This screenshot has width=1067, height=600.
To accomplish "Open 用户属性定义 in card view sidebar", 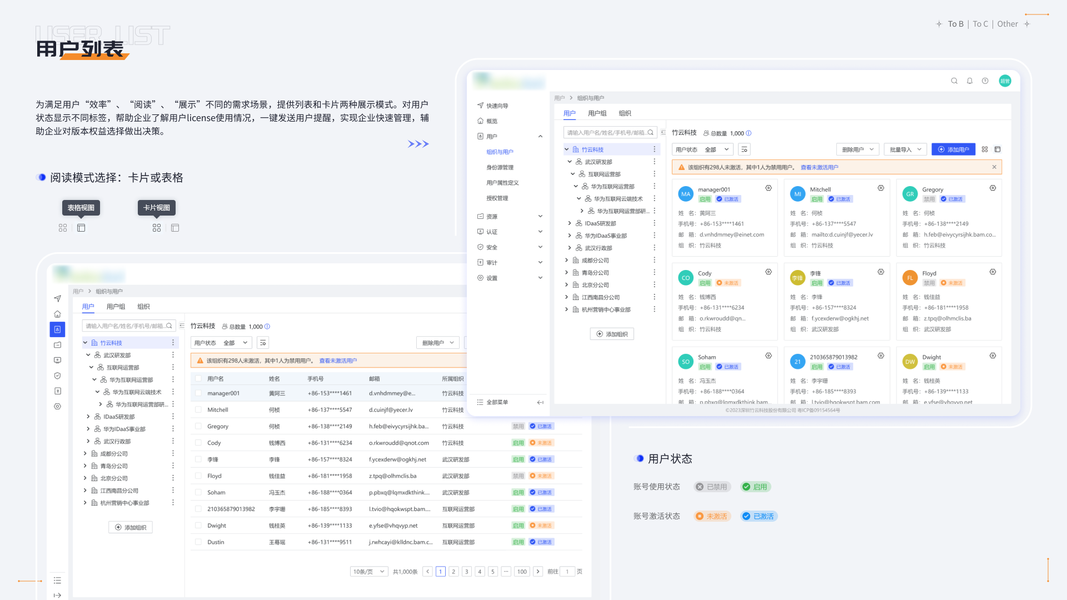I will tap(503, 183).
